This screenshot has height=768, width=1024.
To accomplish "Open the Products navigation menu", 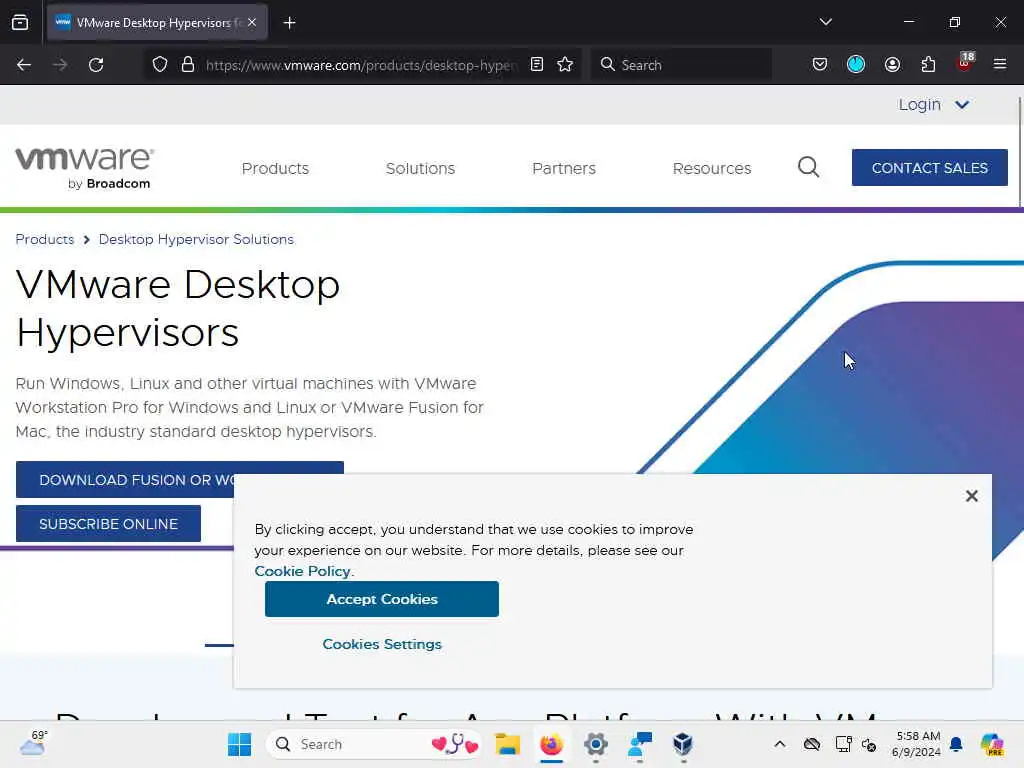I will pyautogui.click(x=275, y=168).
